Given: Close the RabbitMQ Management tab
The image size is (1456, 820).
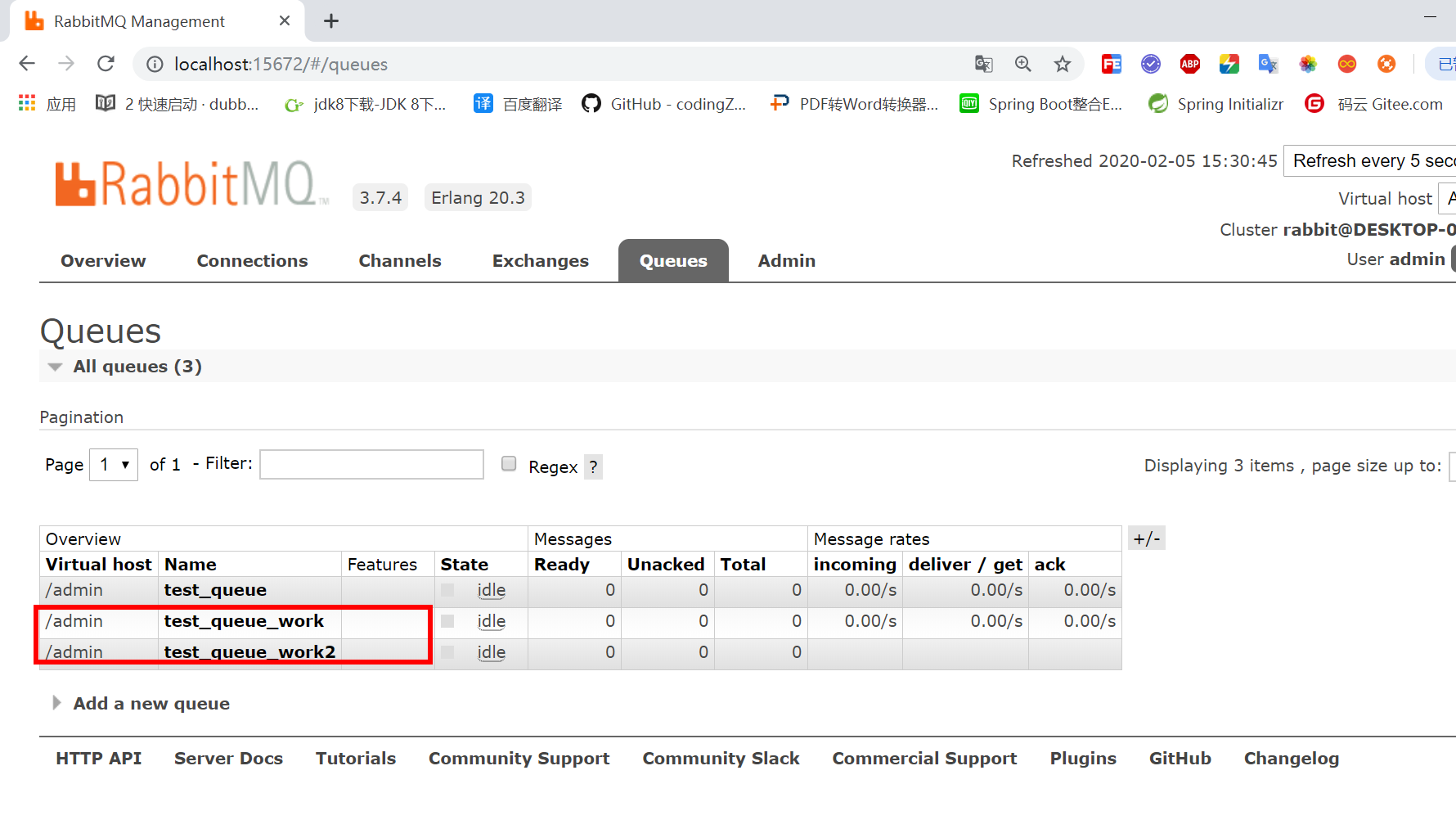Looking at the screenshot, I should (x=285, y=21).
